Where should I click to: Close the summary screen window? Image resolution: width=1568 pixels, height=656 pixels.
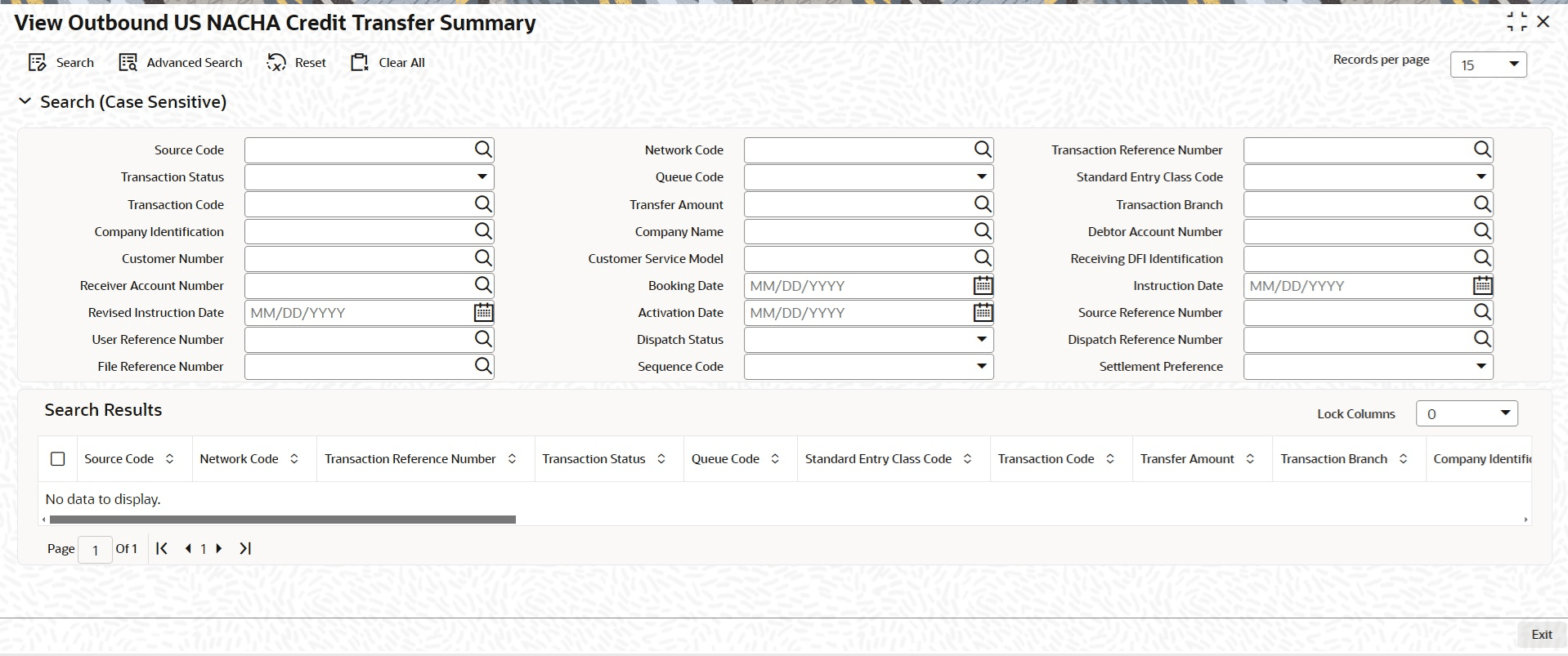click(x=1543, y=22)
